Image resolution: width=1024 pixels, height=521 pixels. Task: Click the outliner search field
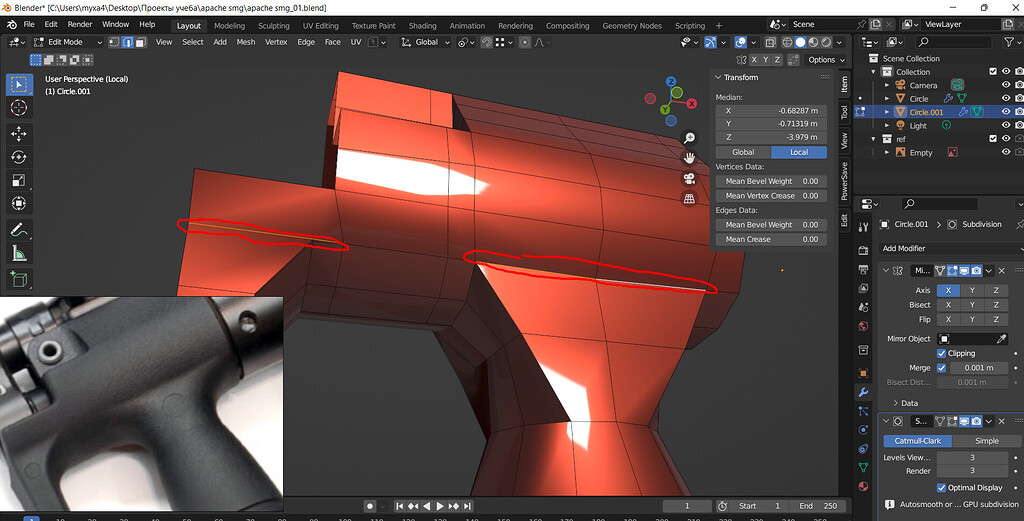pyautogui.click(x=953, y=42)
